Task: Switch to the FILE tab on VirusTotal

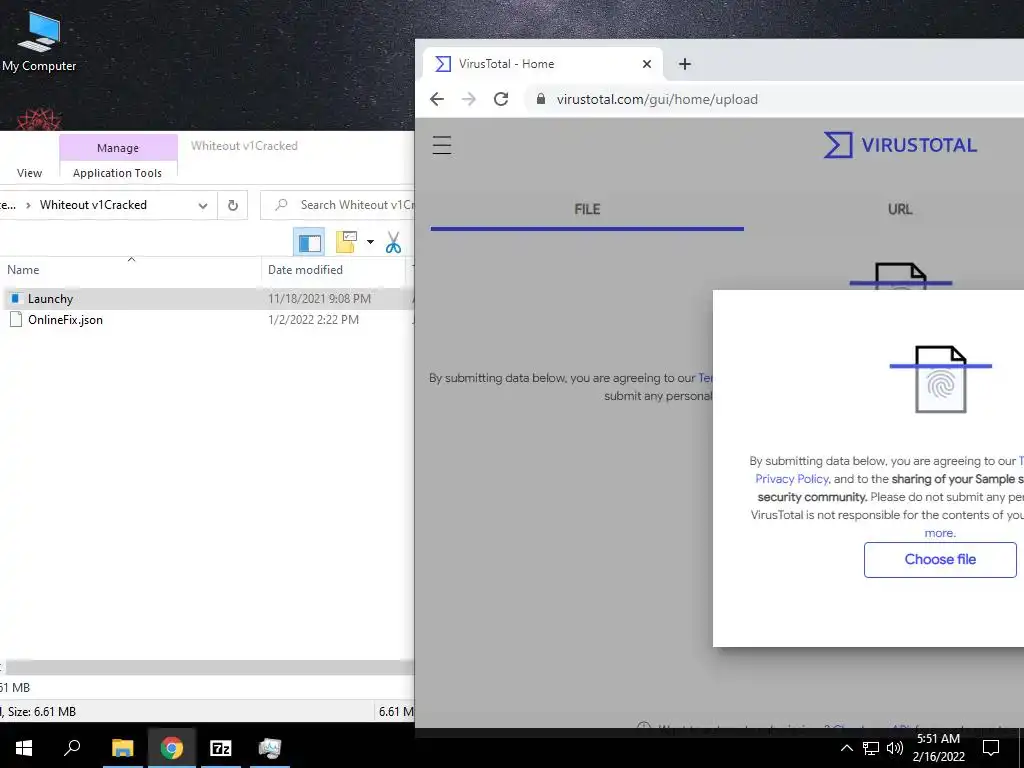Action: 587,210
